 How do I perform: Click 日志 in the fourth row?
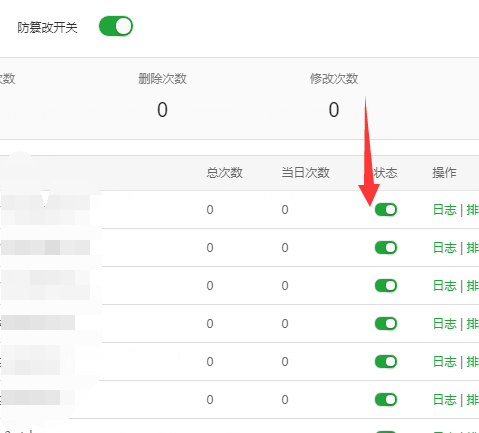pos(445,323)
